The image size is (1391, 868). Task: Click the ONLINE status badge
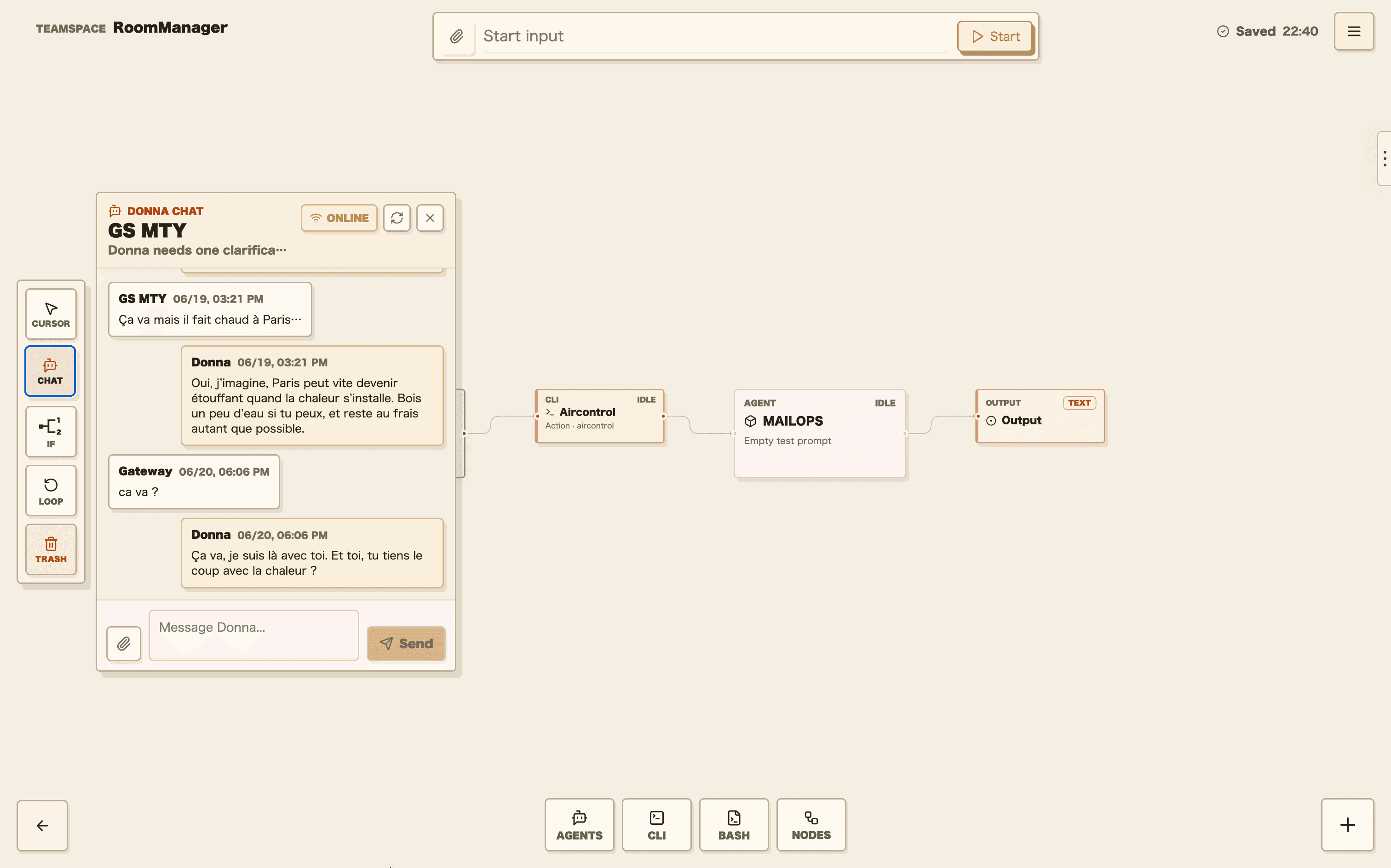click(339, 218)
